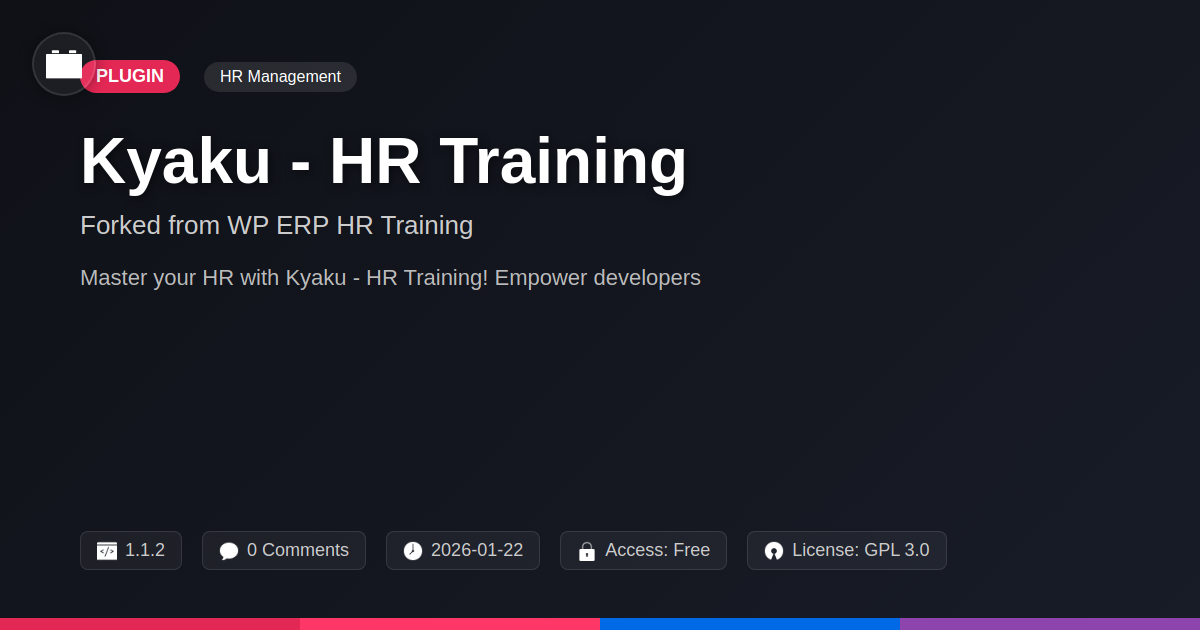Click the 'Forked from WP ERP HR Training' subtitle
Viewport: 1200px width, 630px height.
click(277, 225)
